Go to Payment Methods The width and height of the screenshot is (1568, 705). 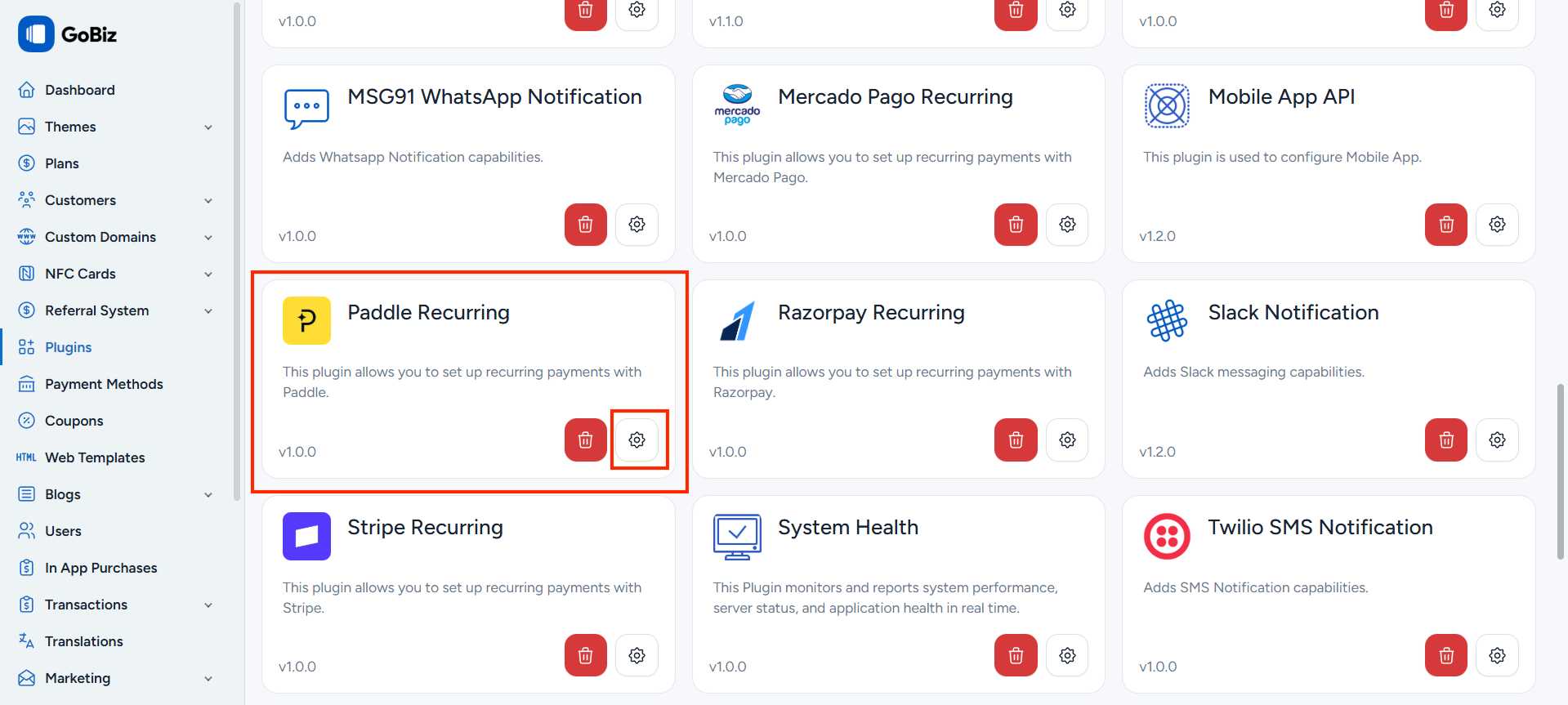pos(104,384)
